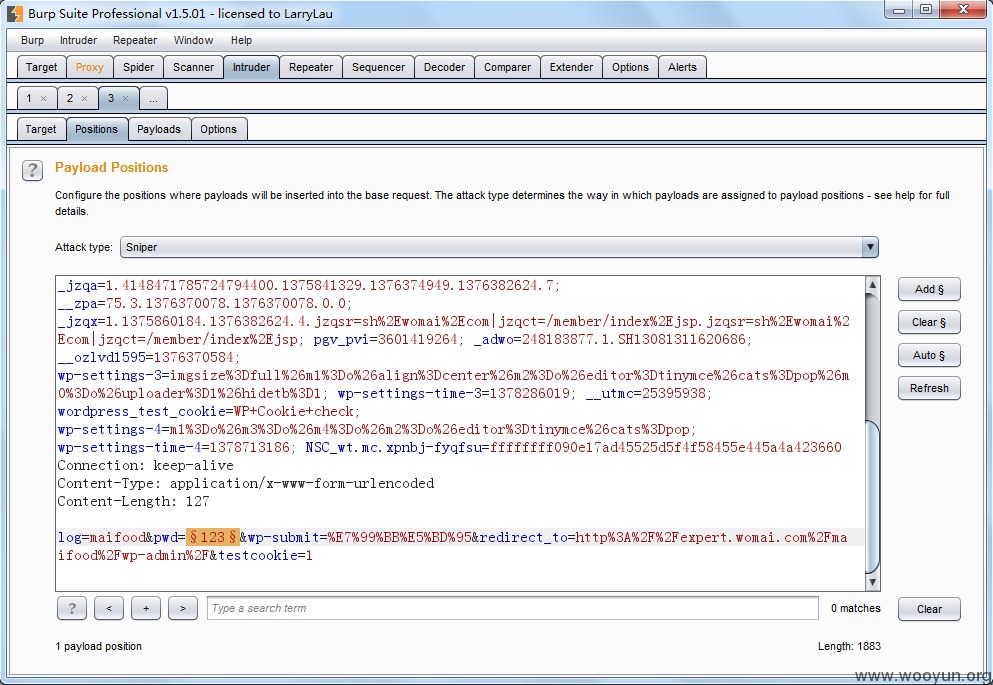Click the 'Content-Length: 127' header line

tap(133, 501)
